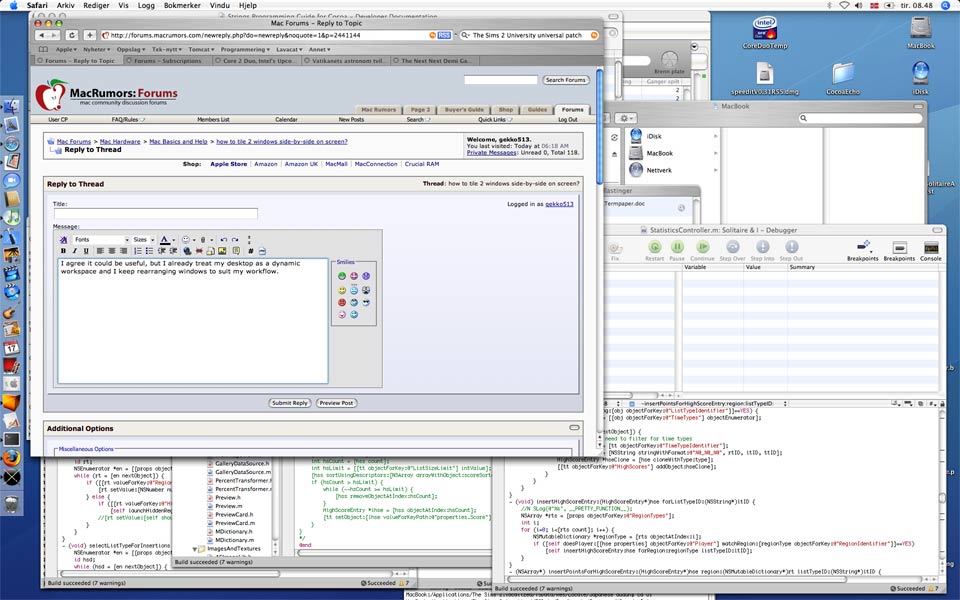
Task: Toggle underline formatting in message editor
Action: 86,251
